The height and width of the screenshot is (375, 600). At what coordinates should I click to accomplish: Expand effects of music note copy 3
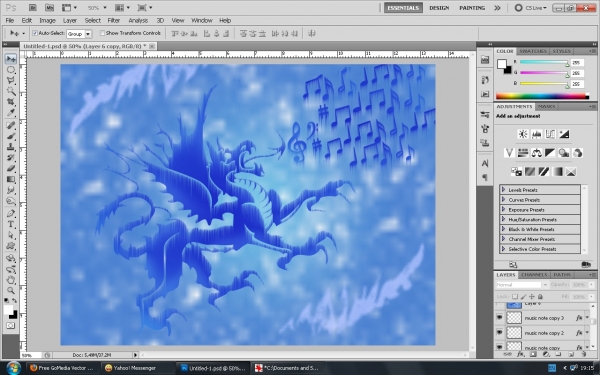point(588,317)
